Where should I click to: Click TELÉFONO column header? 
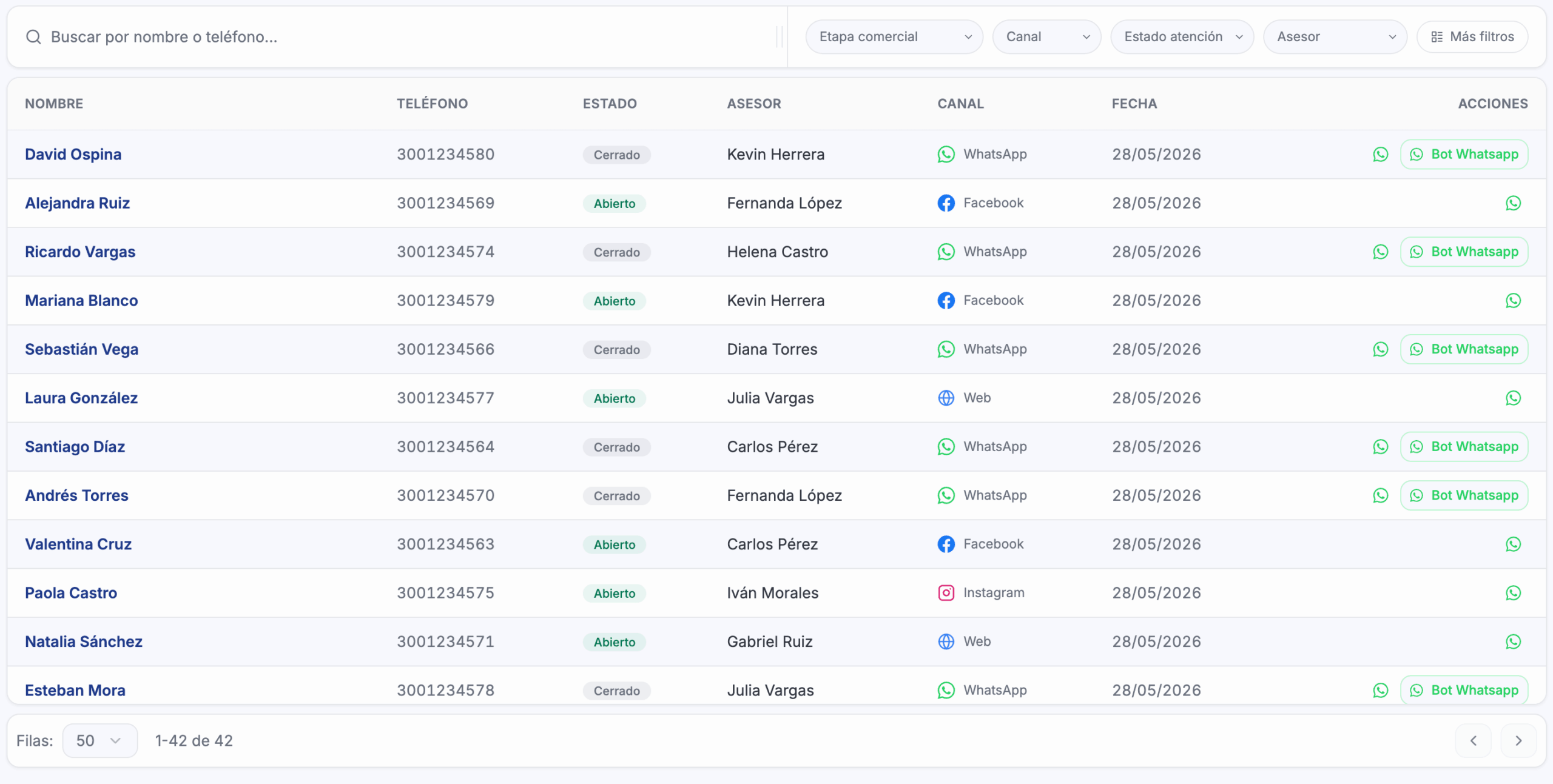pyautogui.click(x=433, y=104)
